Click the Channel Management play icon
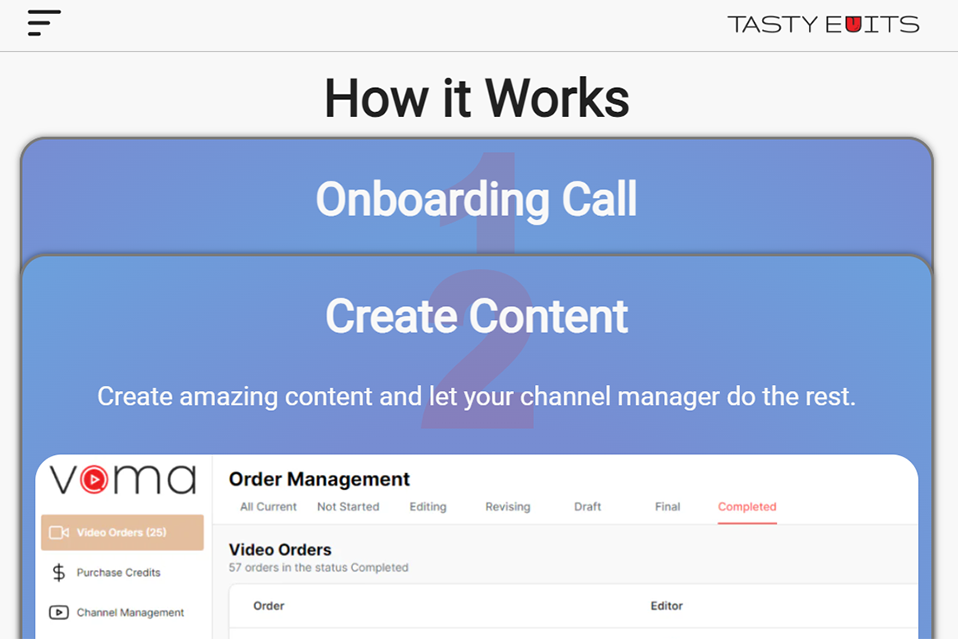 coord(59,612)
